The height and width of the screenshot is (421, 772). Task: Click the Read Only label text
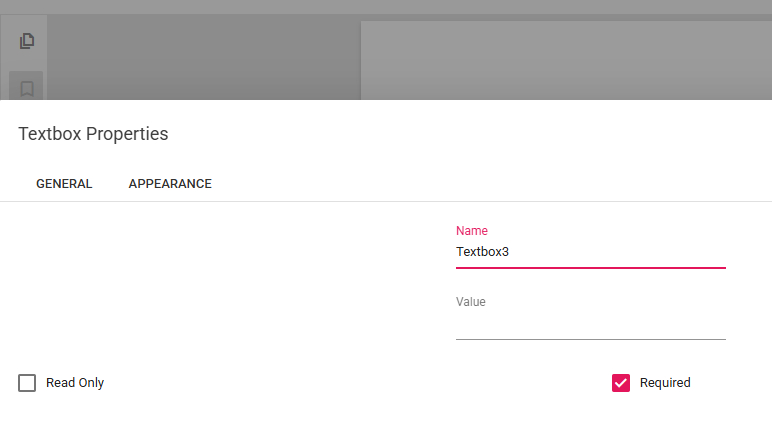click(x=75, y=383)
